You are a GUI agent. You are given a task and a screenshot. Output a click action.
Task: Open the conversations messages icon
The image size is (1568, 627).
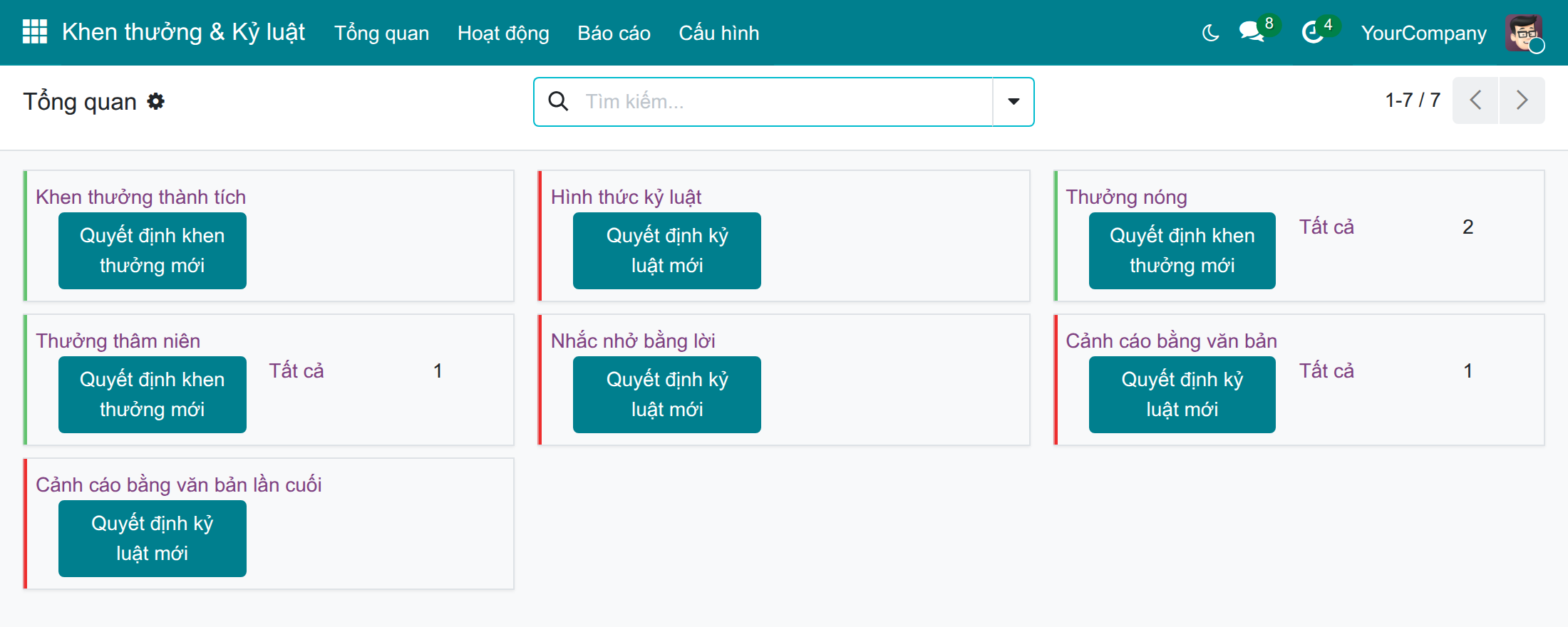(1252, 32)
